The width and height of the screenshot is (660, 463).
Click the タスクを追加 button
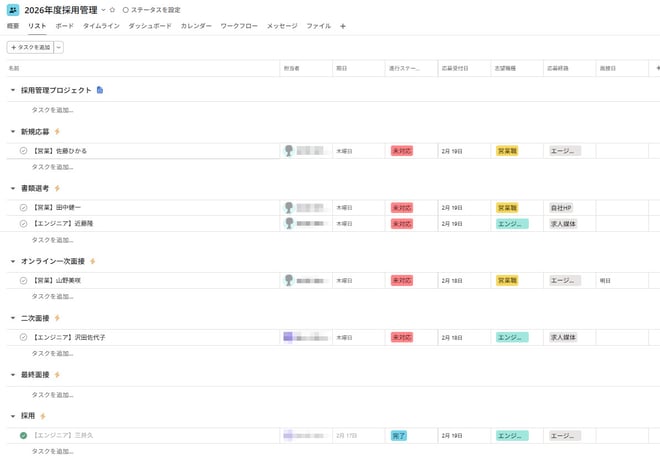coord(29,47)
